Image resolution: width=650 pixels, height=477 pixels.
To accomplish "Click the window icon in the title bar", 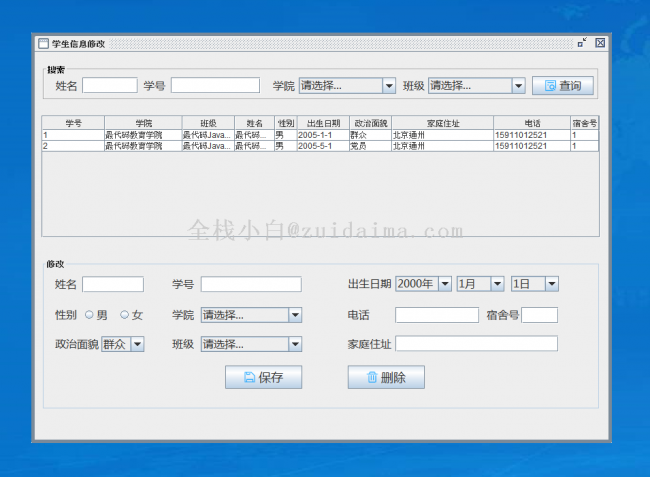I will coord(43,43).
